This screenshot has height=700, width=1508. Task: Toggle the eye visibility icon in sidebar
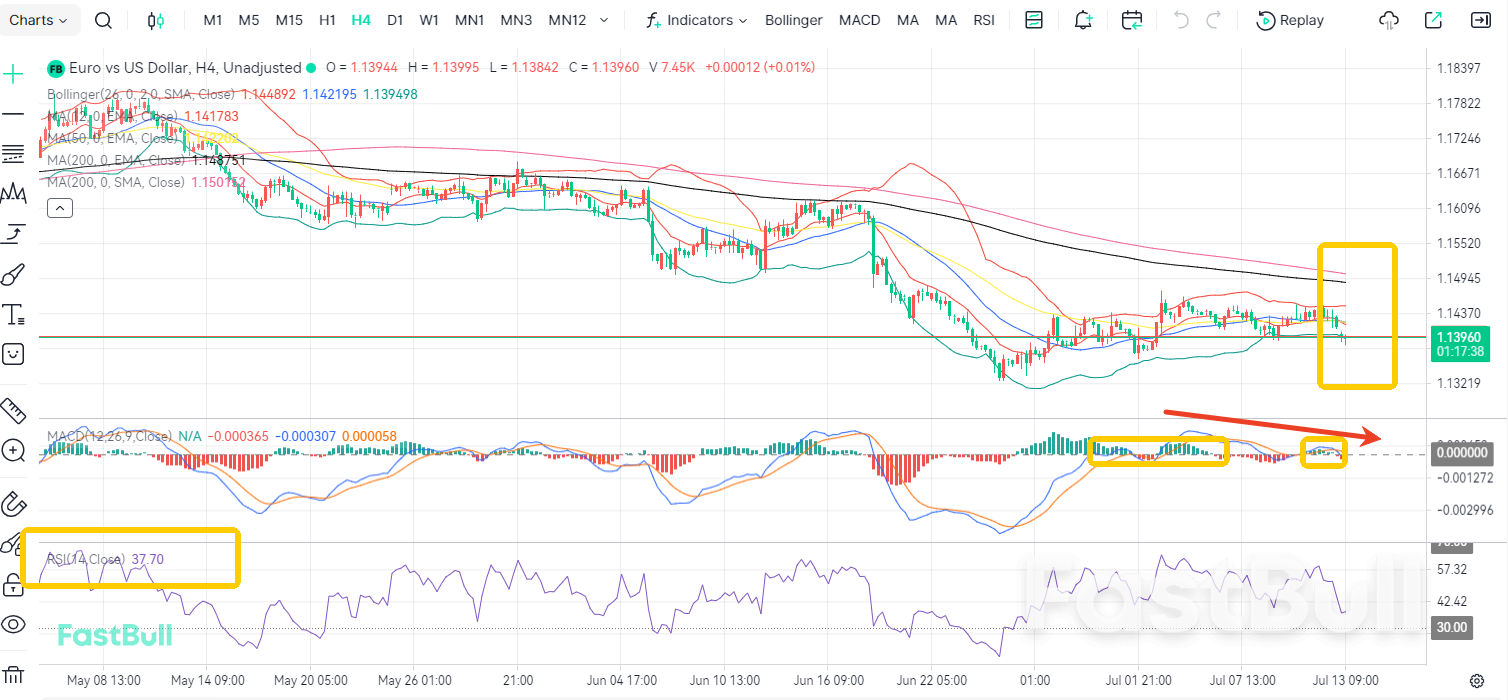pyautogui.click(x=13, y=625)
